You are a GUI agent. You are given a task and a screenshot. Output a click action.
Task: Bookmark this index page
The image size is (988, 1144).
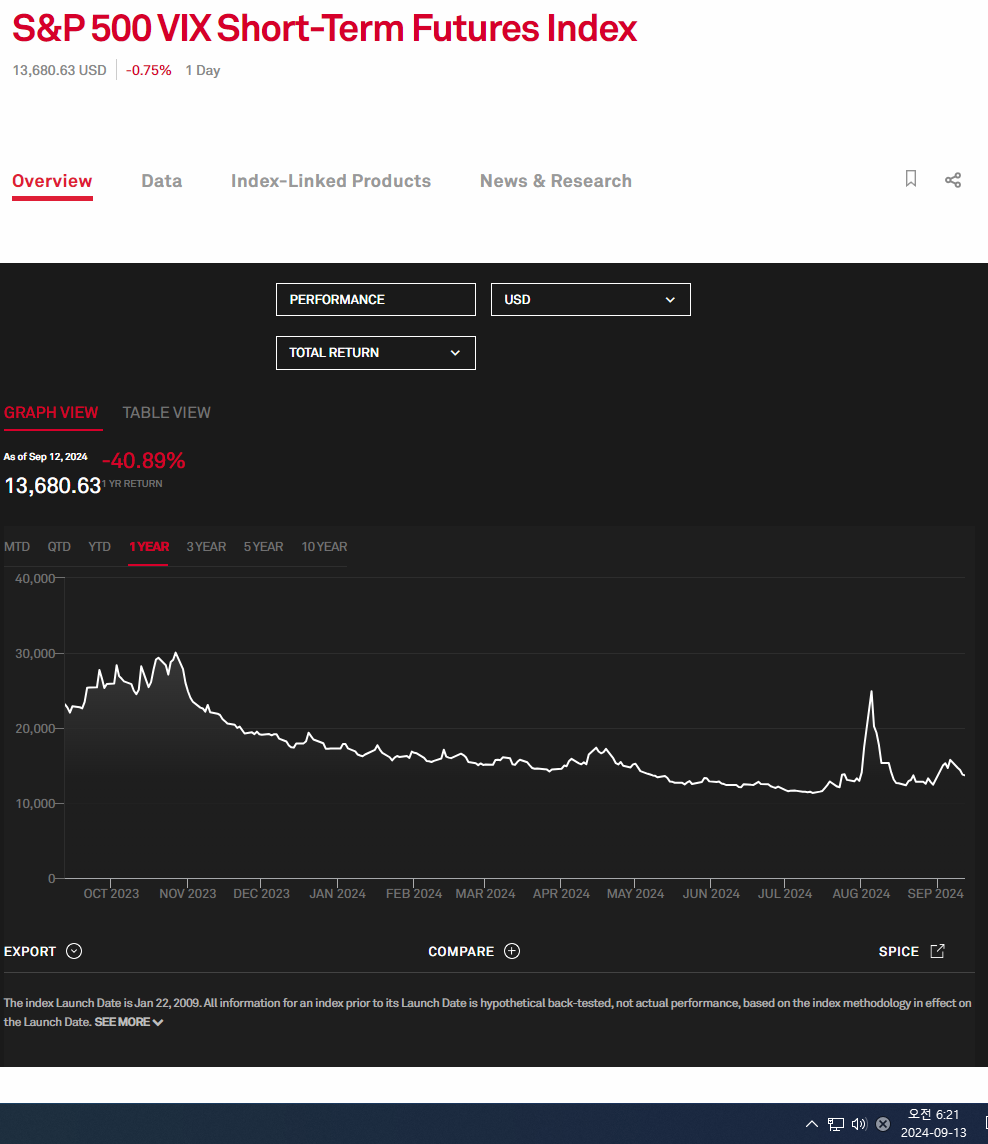pos(911,179)
